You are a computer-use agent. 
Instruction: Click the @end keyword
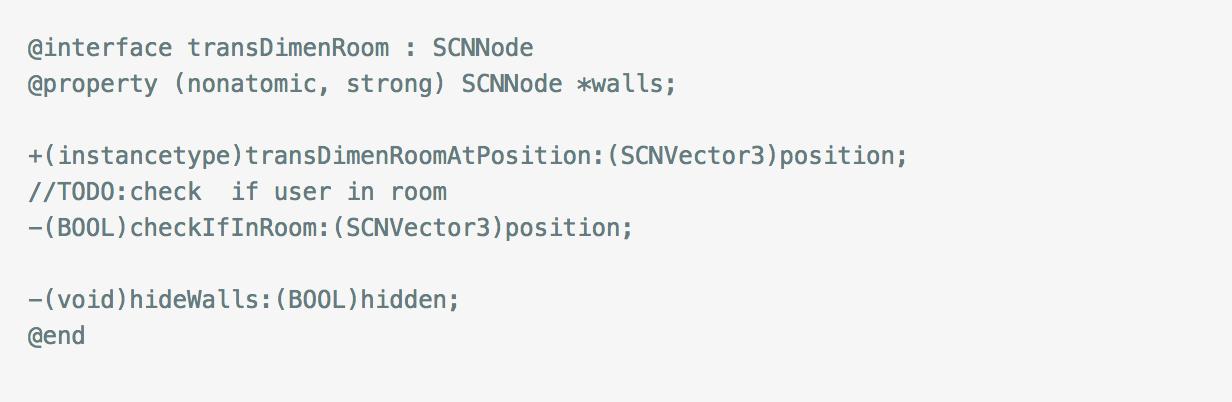(x=57, y=335)
